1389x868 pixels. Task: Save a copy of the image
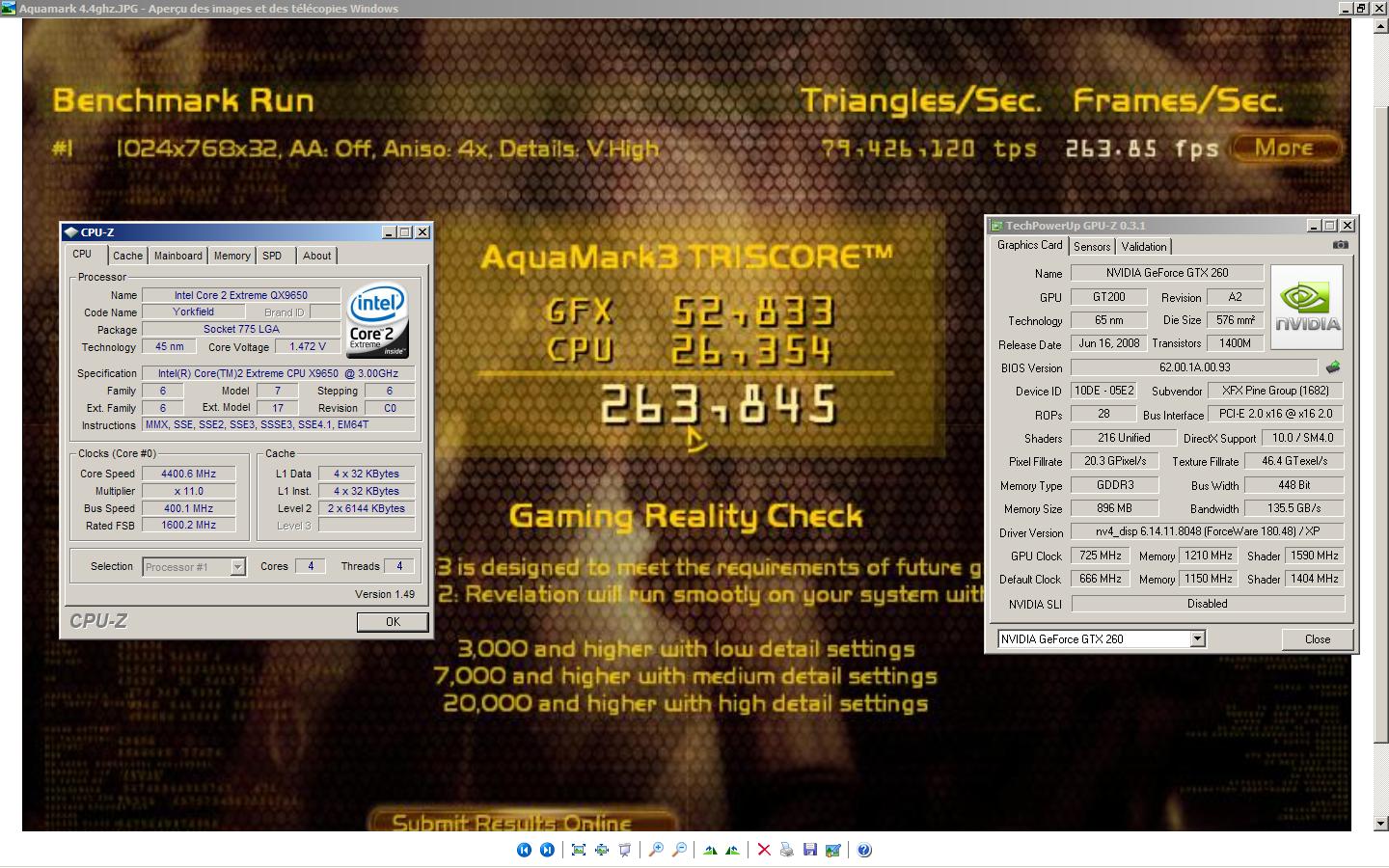coord(810,850)
